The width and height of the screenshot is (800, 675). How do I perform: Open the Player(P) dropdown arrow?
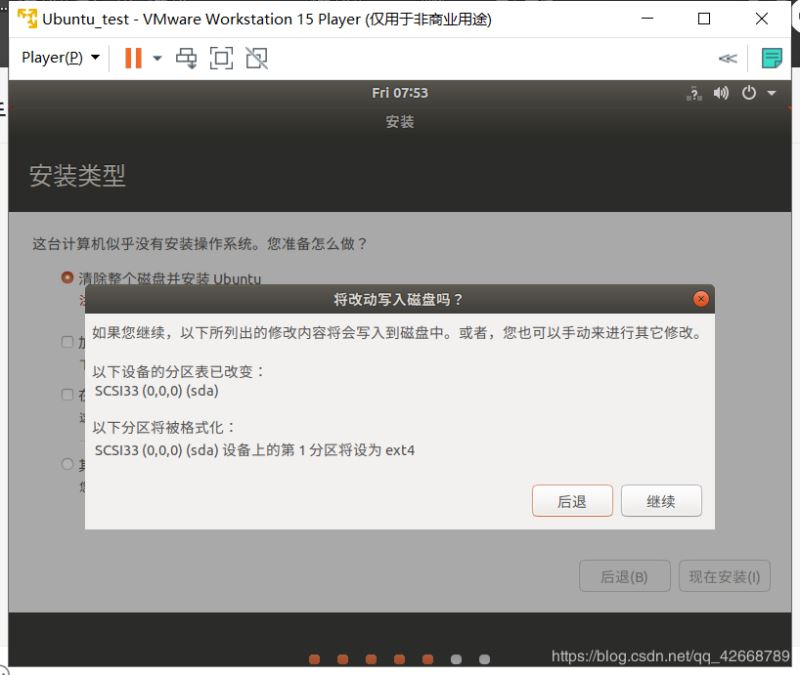[95, 57]
